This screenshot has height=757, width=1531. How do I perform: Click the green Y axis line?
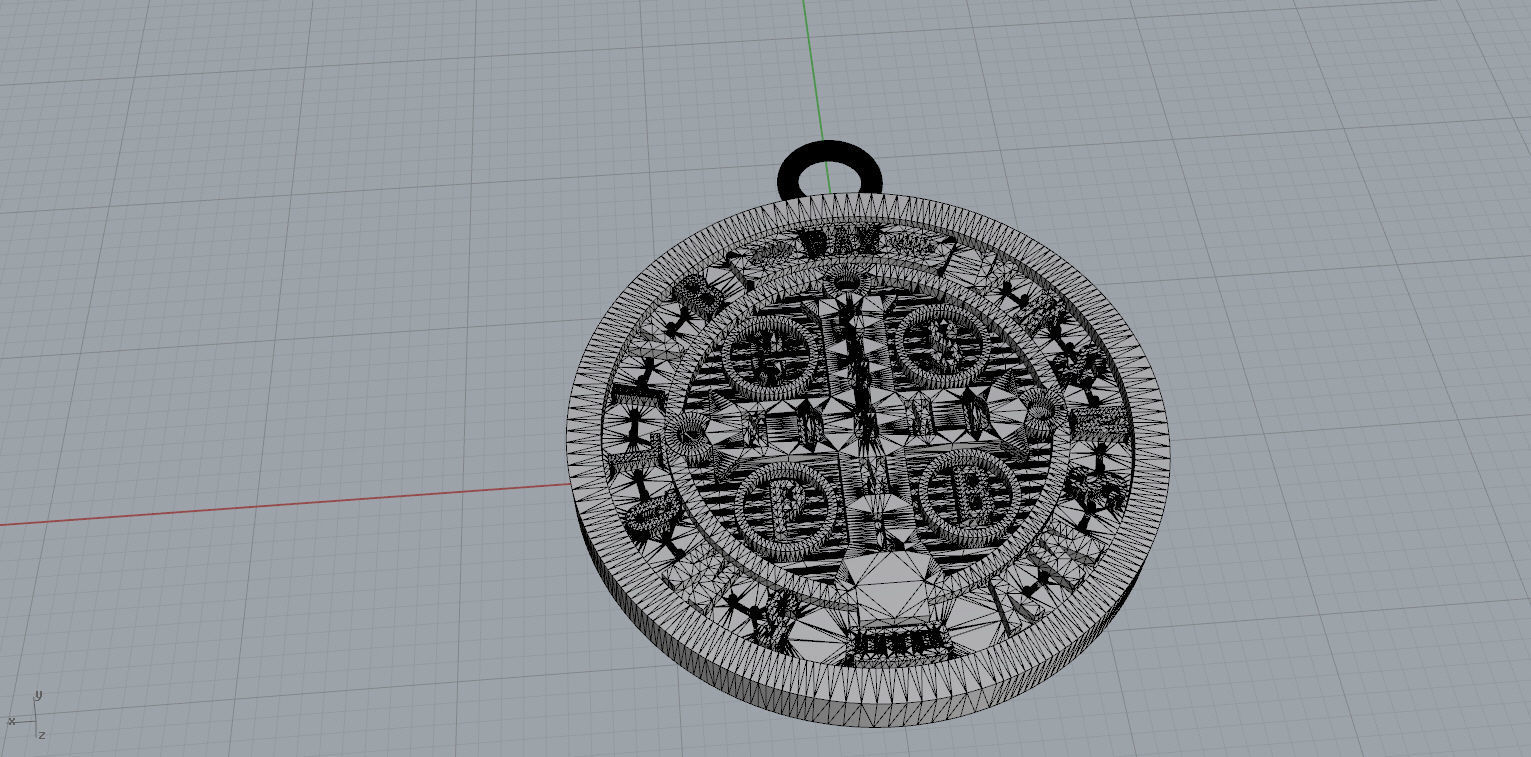[x=813, y=70]
